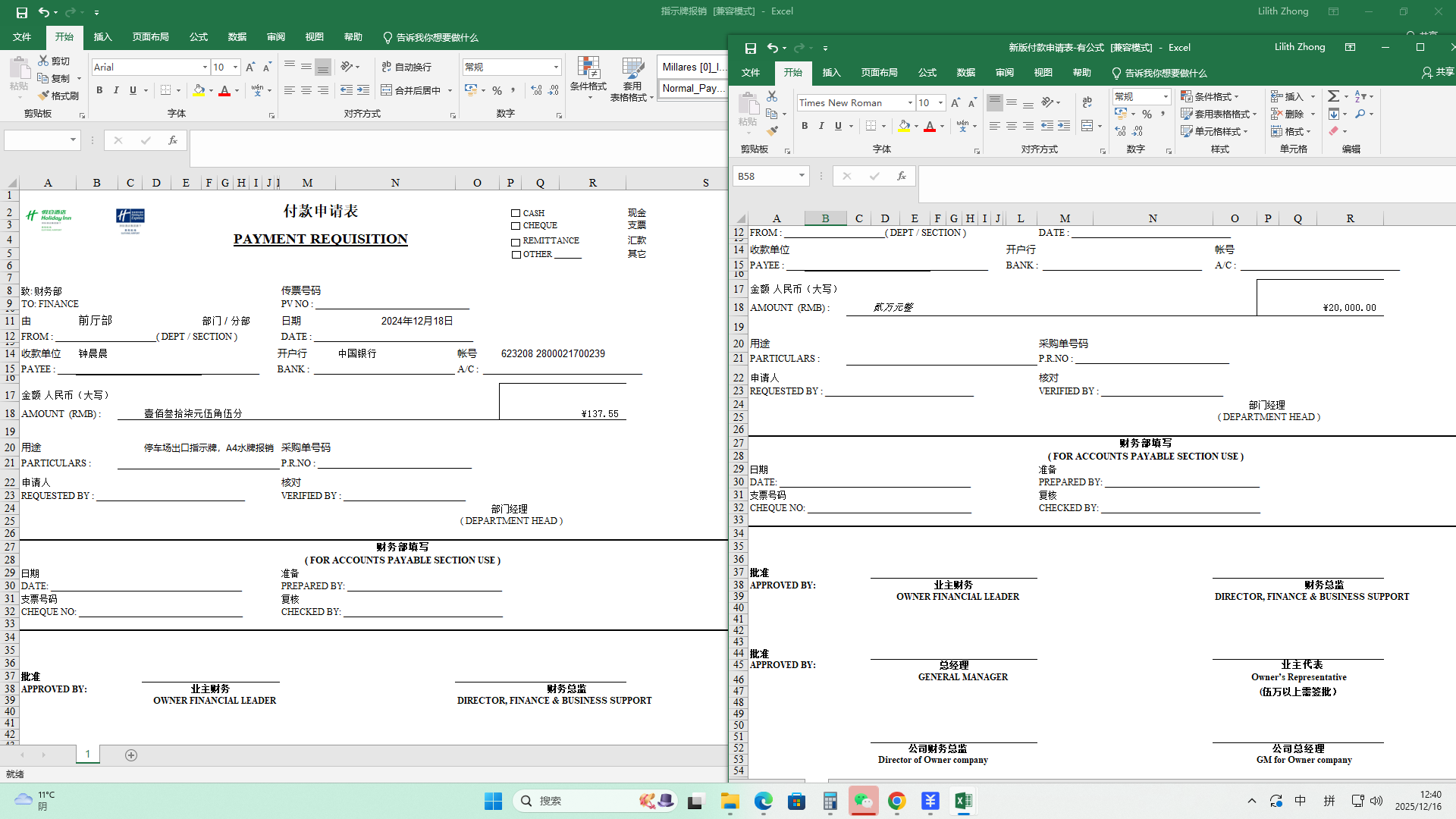Open the 页面布局 tab in left window
Screen dimensions: 1456x819
pos(150,37)
